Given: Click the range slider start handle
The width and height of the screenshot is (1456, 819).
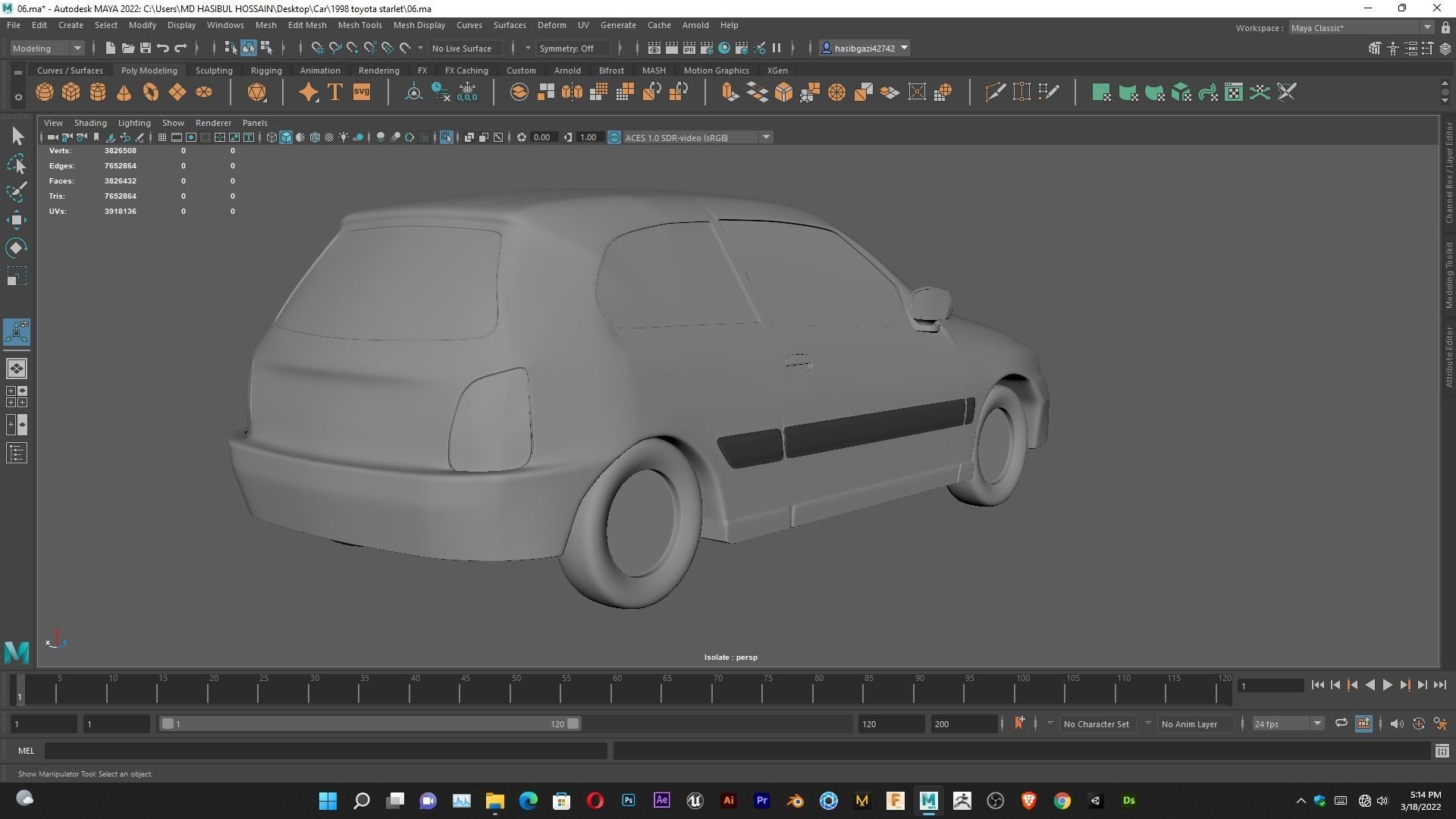Looking at the screenshot, I should [x=168, y=723].
